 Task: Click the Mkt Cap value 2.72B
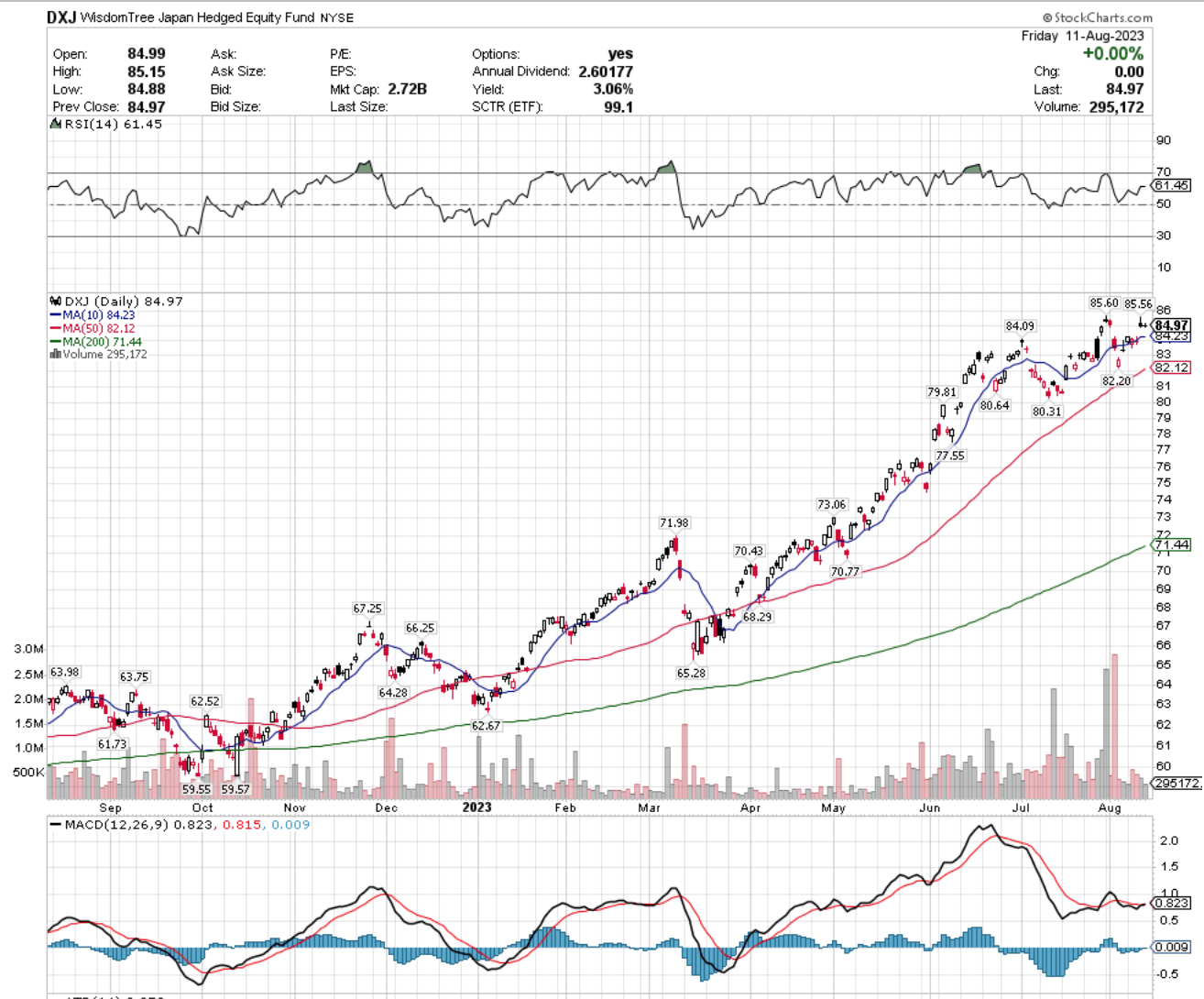408,89
